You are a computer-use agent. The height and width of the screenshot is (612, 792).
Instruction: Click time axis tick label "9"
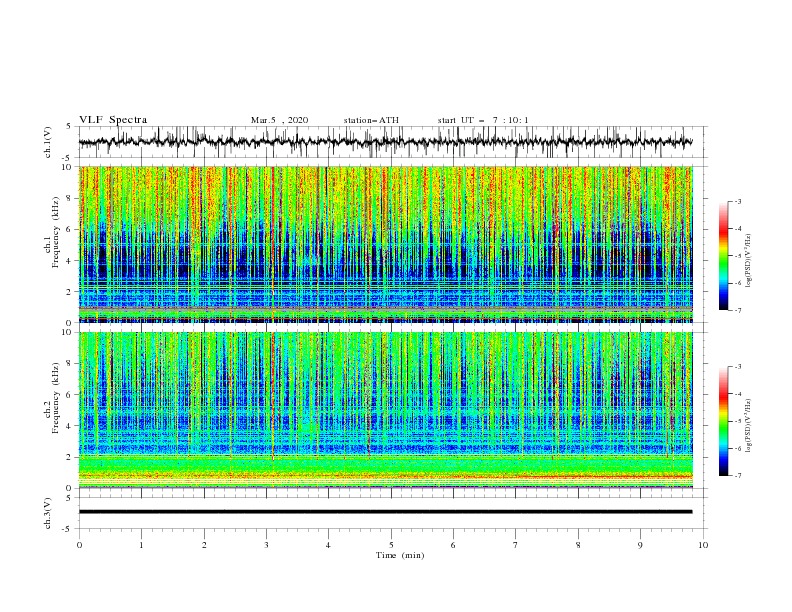(x=640, y=545)
